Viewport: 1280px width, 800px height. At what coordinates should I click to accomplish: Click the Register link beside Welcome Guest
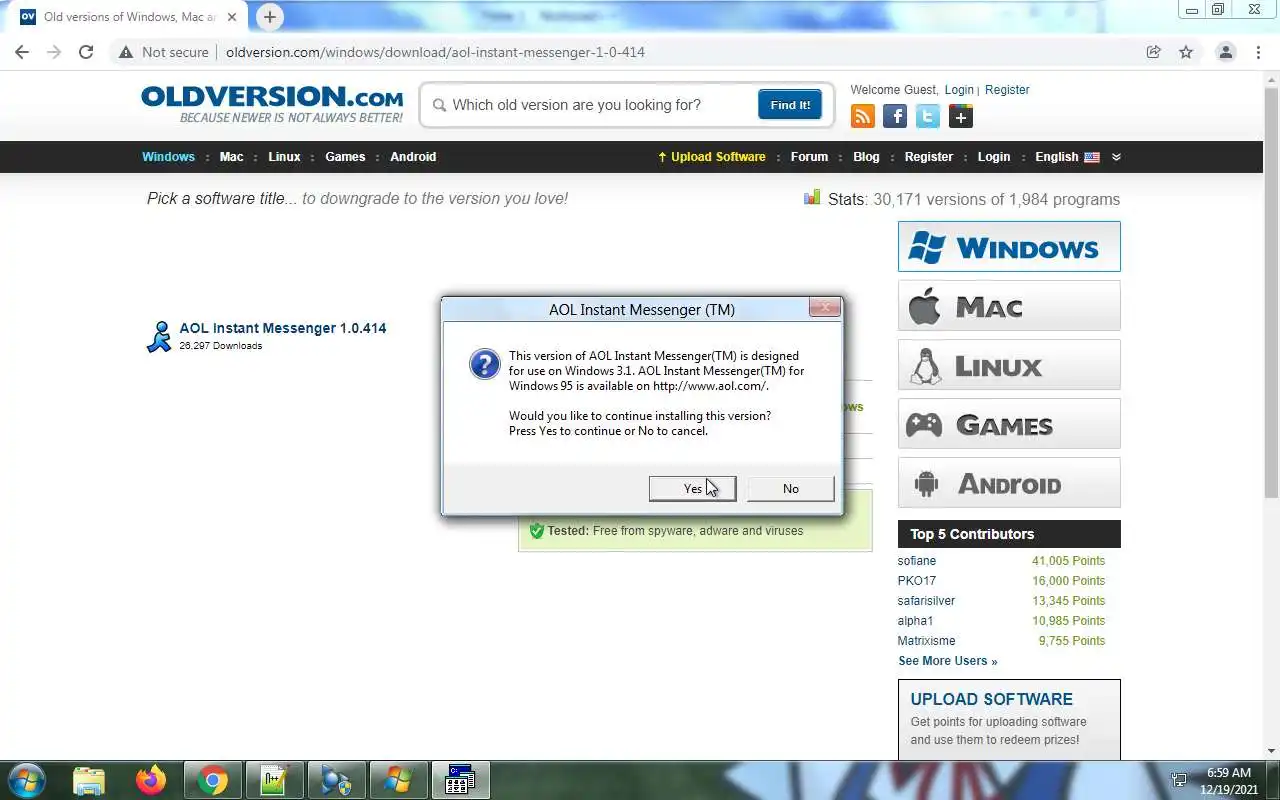point(1007,90)
